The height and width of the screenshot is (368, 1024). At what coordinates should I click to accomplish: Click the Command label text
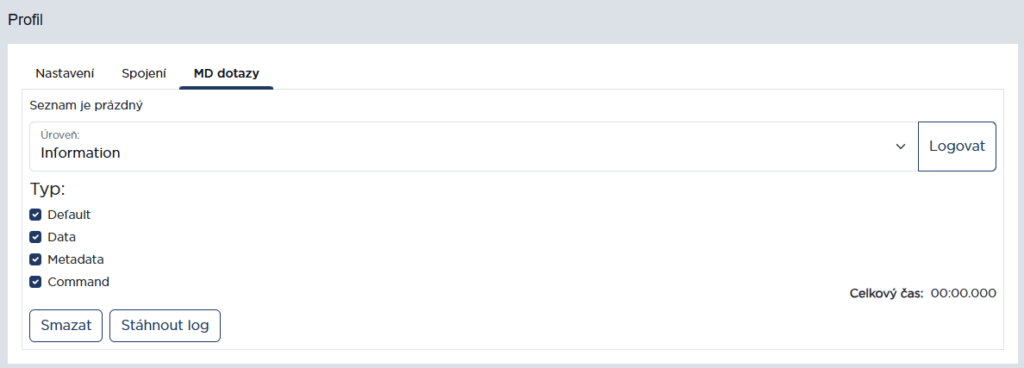pos(78,283)
